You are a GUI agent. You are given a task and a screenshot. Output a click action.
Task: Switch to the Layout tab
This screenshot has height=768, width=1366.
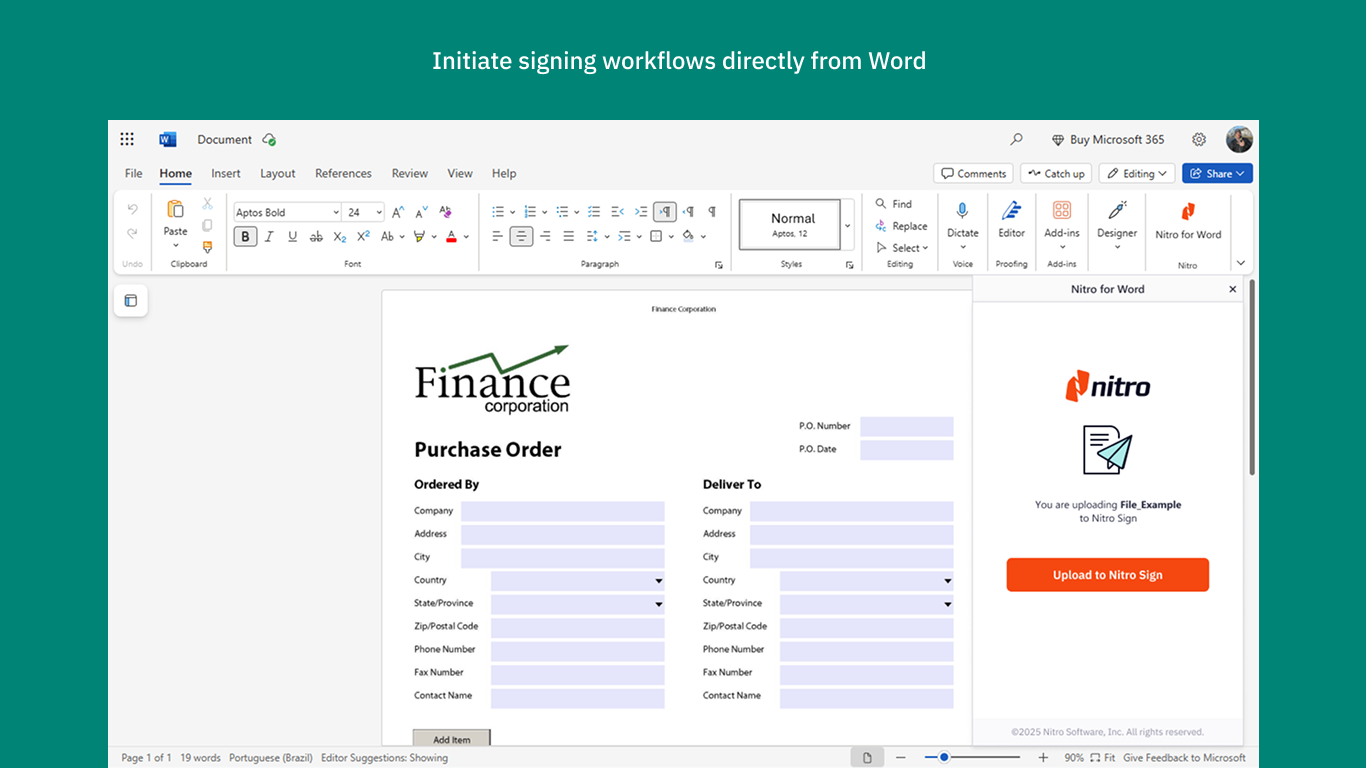coord(278,173)
